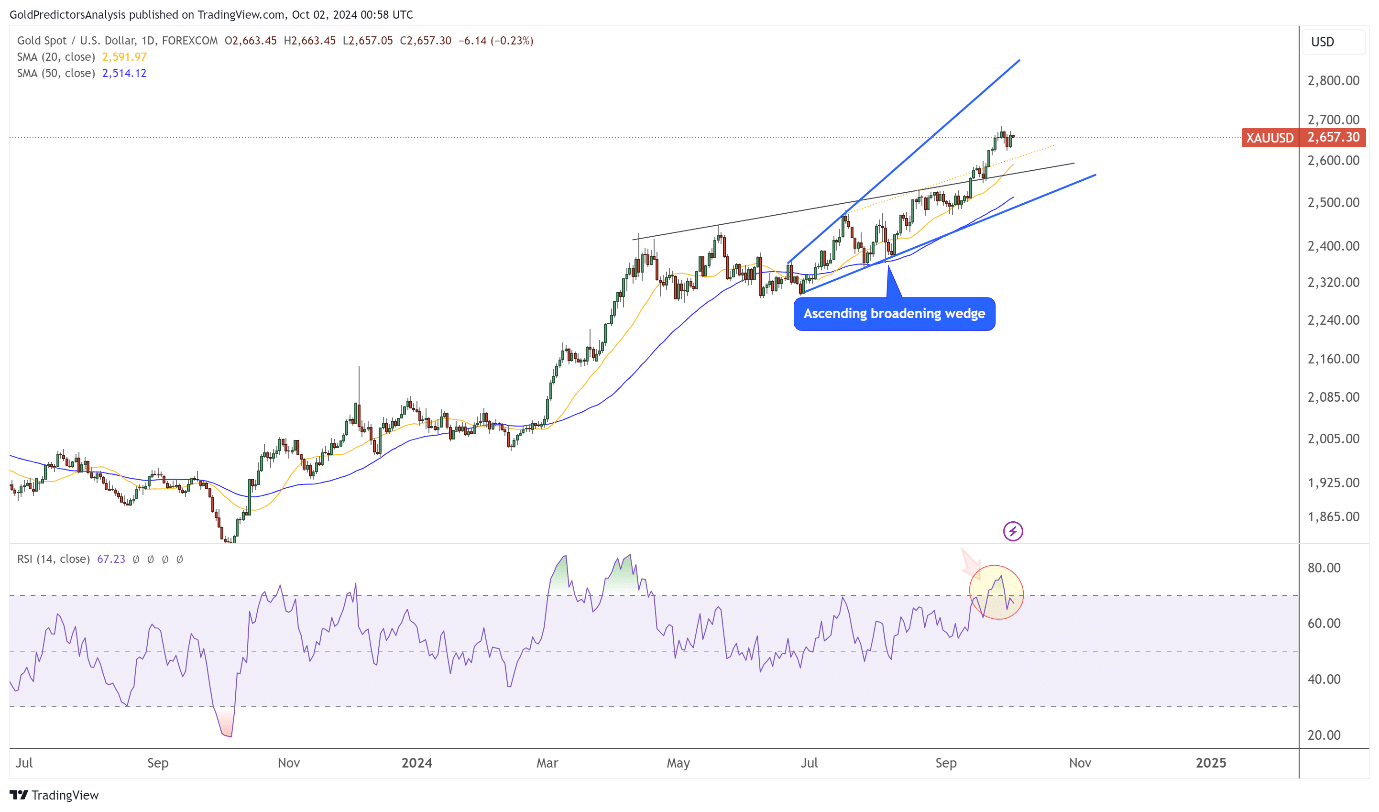Click the RSI 60.00 axis label
This screenshot has height=812, width=1379.
click(x=1325, y=624)
